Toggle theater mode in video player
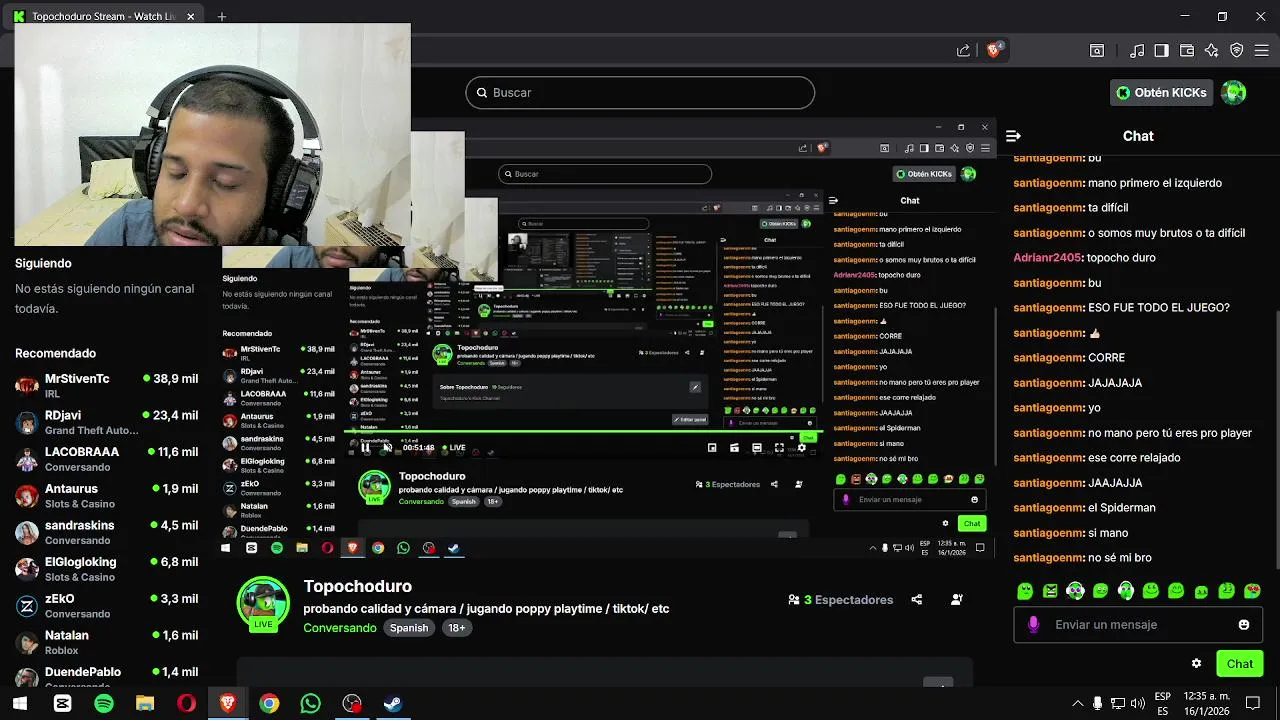This screenshot has width=1280, height=720. click(x=757, y=448)
